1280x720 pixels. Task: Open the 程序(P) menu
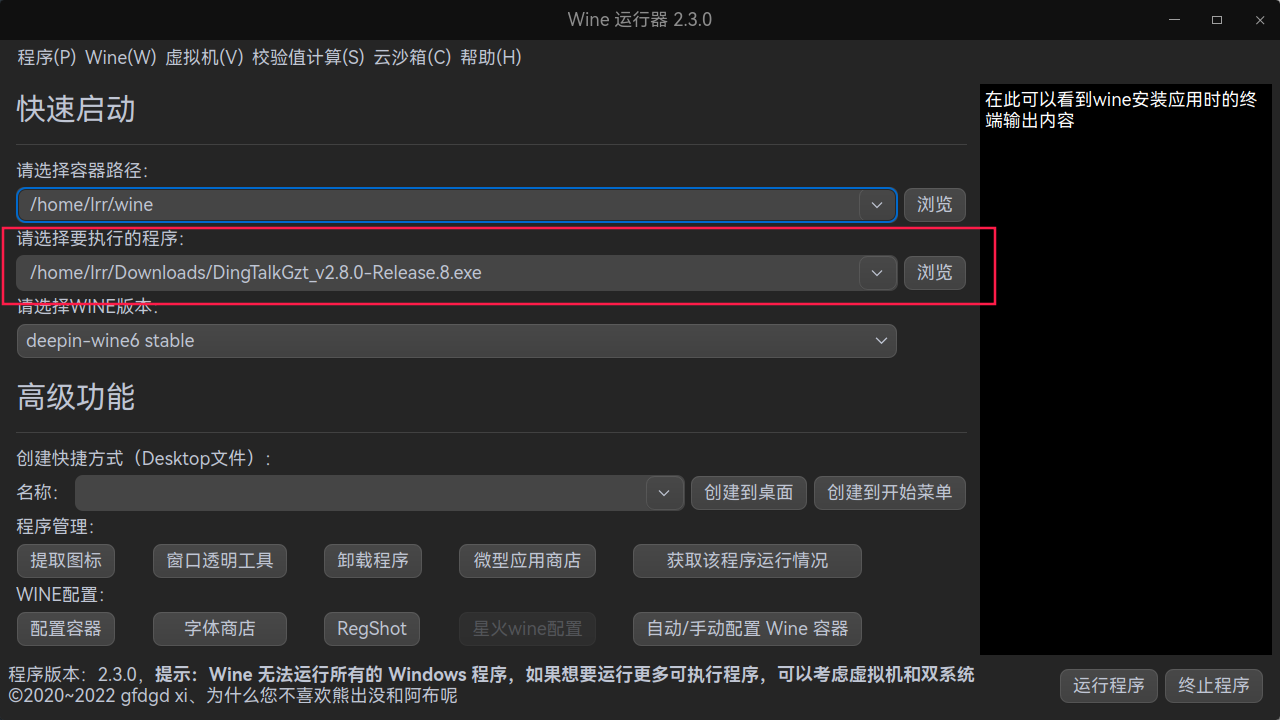pyautogui.click(x=47, y=58)
